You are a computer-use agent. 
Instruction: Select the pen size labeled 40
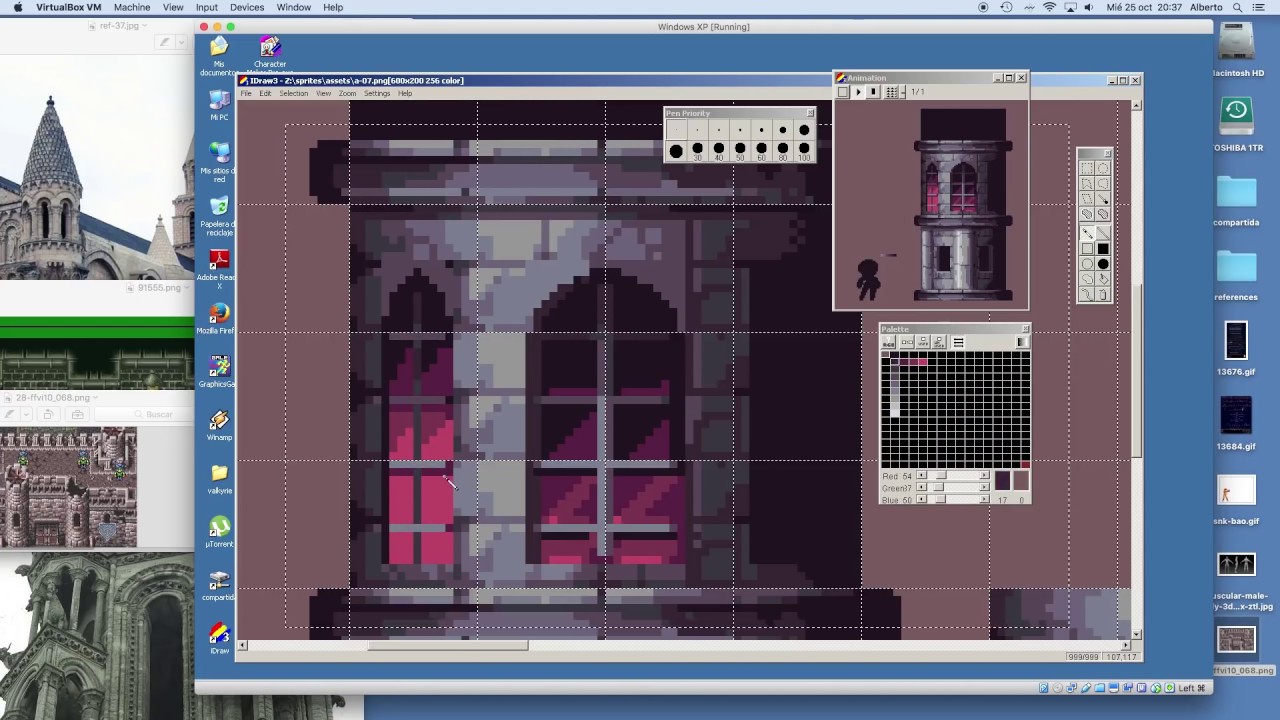click(718, 151)
